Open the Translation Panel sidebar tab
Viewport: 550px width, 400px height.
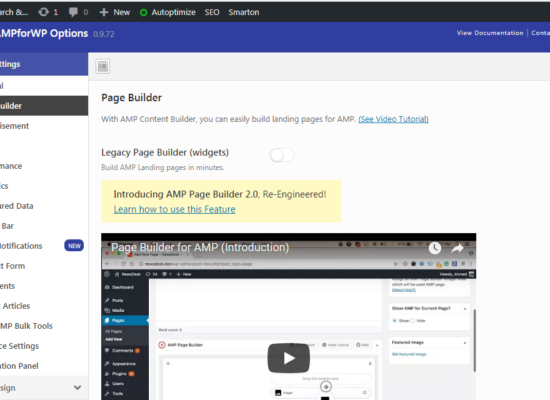44,366
